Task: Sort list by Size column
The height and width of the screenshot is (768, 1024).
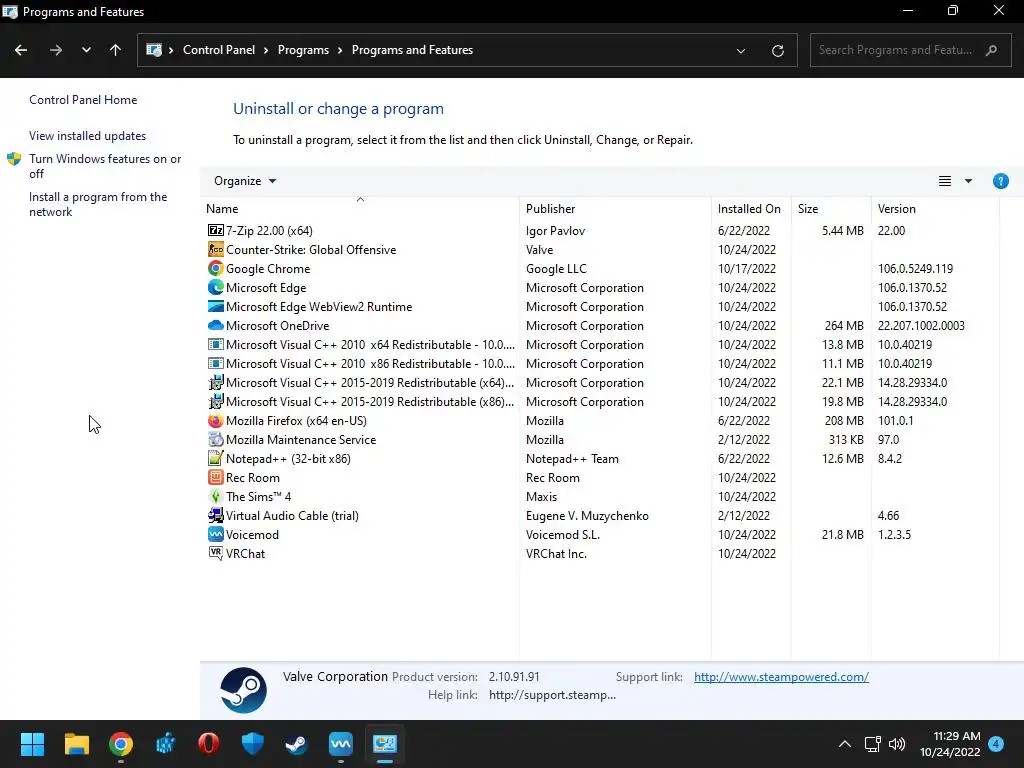Action: click(831, 208)
